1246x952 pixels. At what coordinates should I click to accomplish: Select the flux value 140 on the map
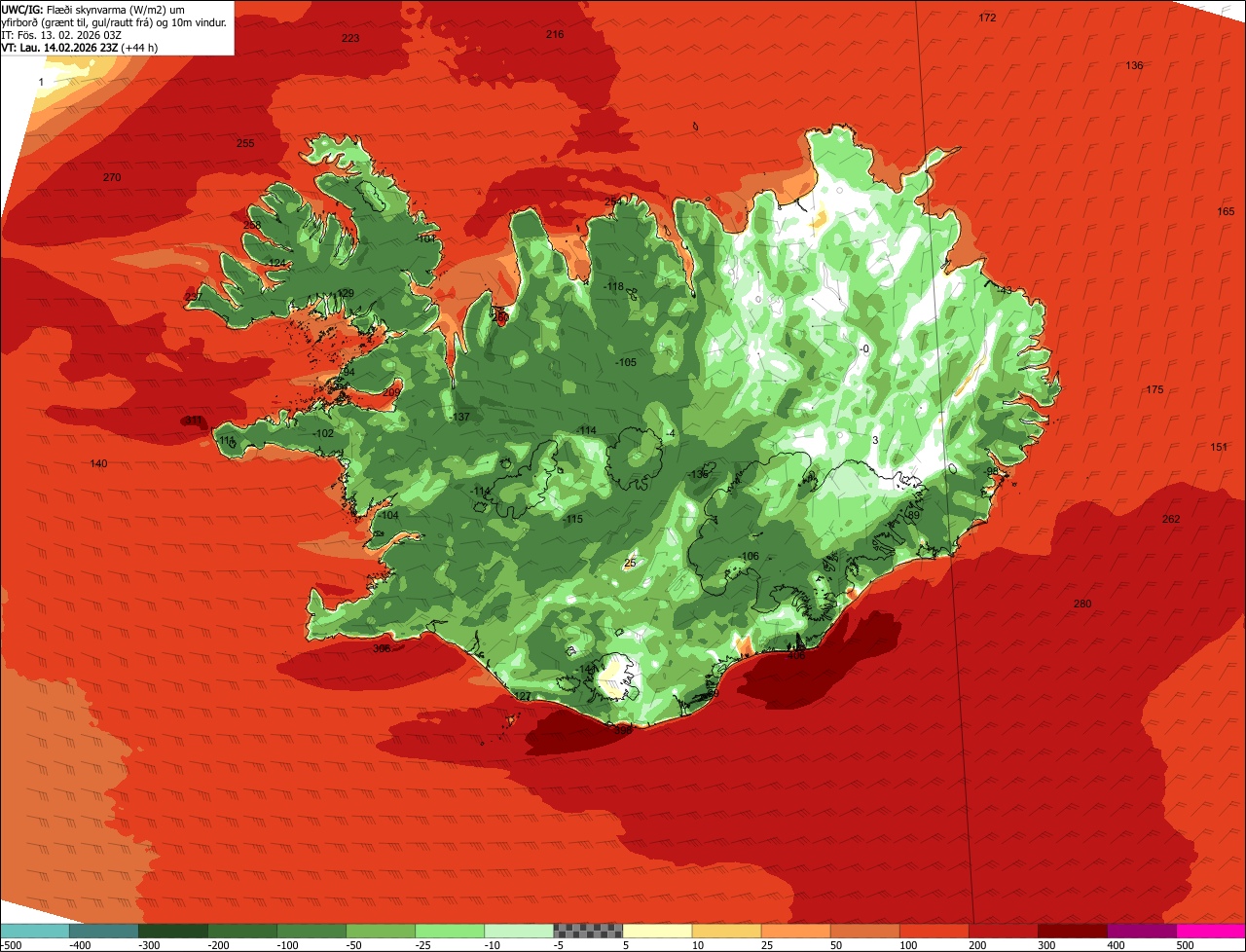(98, 463)
